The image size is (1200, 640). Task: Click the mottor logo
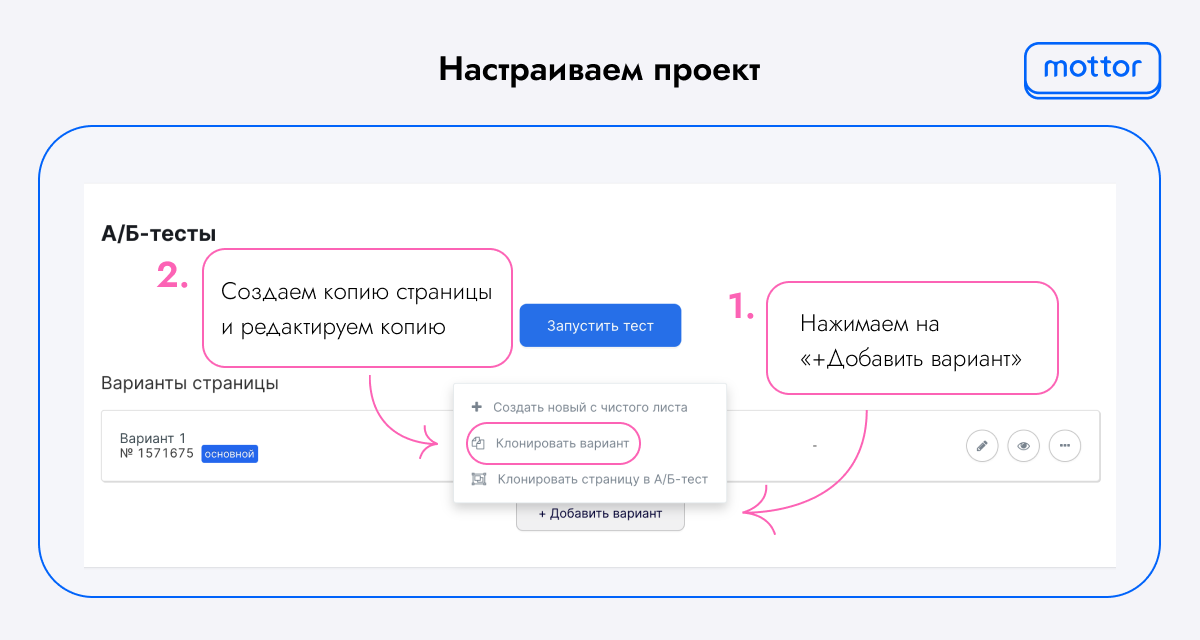tap(1092, 69)
